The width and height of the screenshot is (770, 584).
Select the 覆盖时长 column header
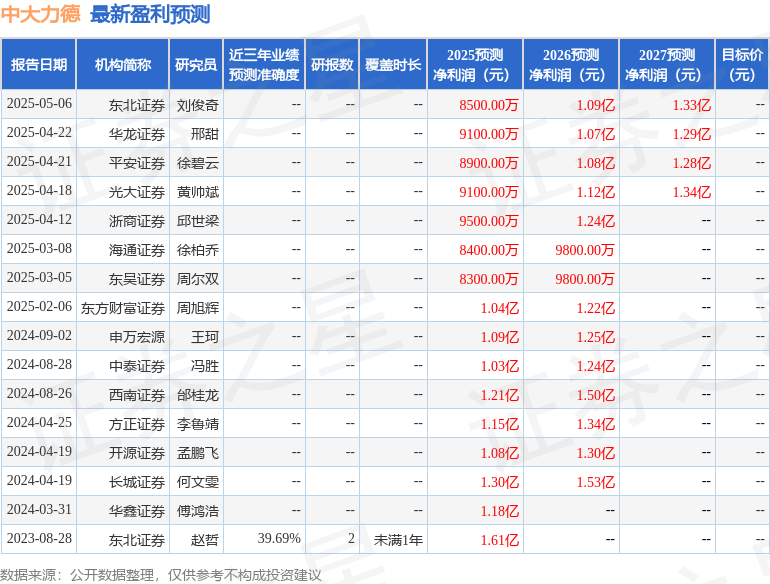pos(393,64)
